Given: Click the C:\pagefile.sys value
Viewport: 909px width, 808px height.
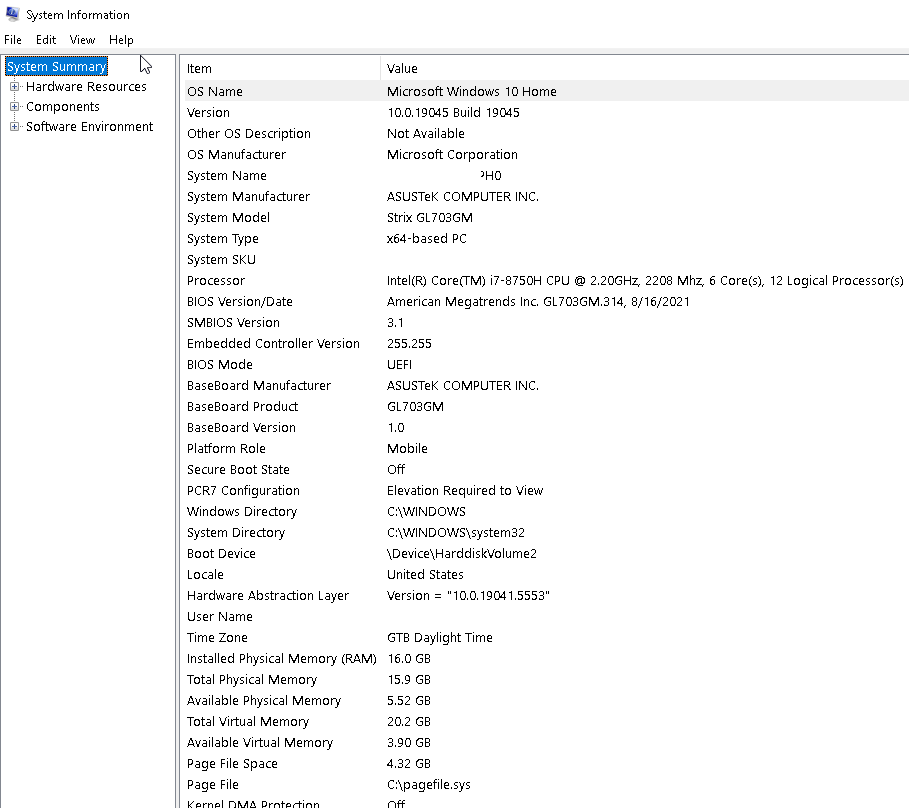Looking at the screenshot, I should pos(428,785).
